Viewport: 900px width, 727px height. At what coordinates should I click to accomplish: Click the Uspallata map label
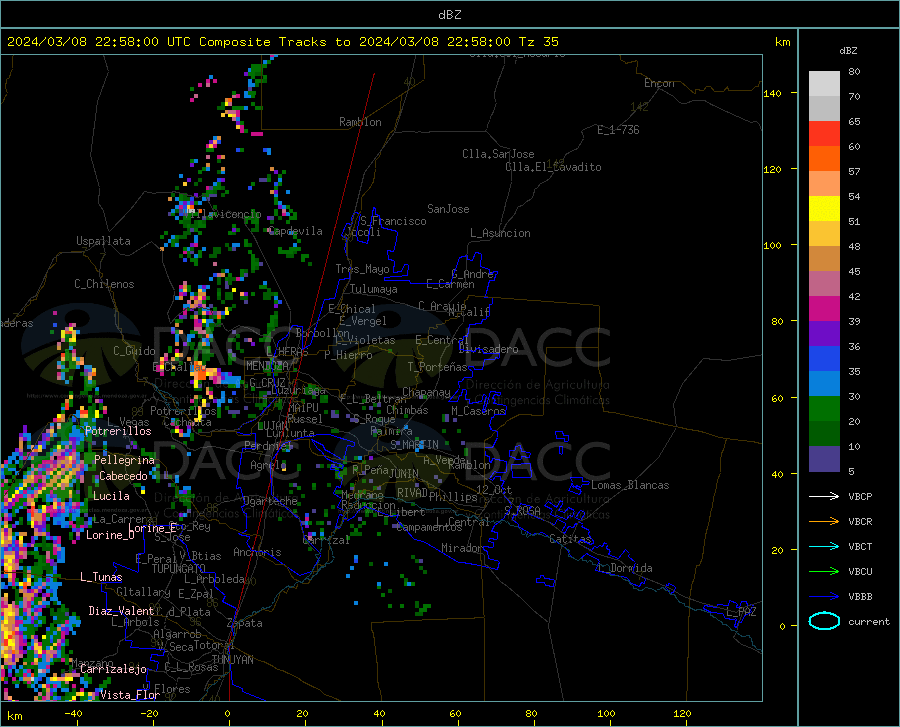(103, 241)
